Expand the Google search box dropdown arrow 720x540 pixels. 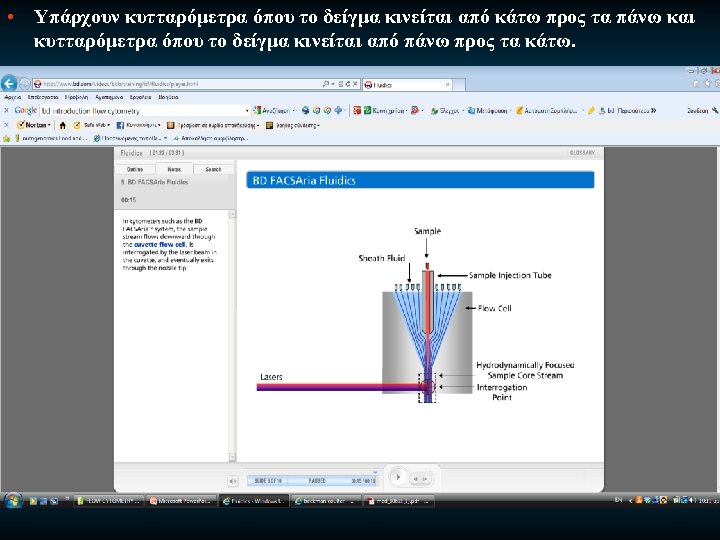click(x=248, y=111)
